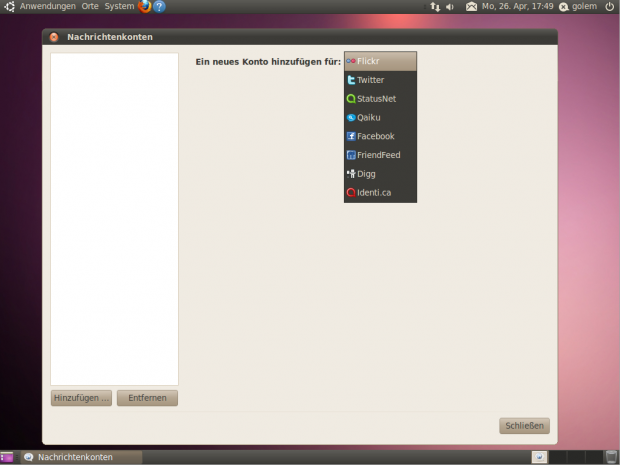Select Flickr from the account list
620x465 pixels.
(x=380, y=61)
